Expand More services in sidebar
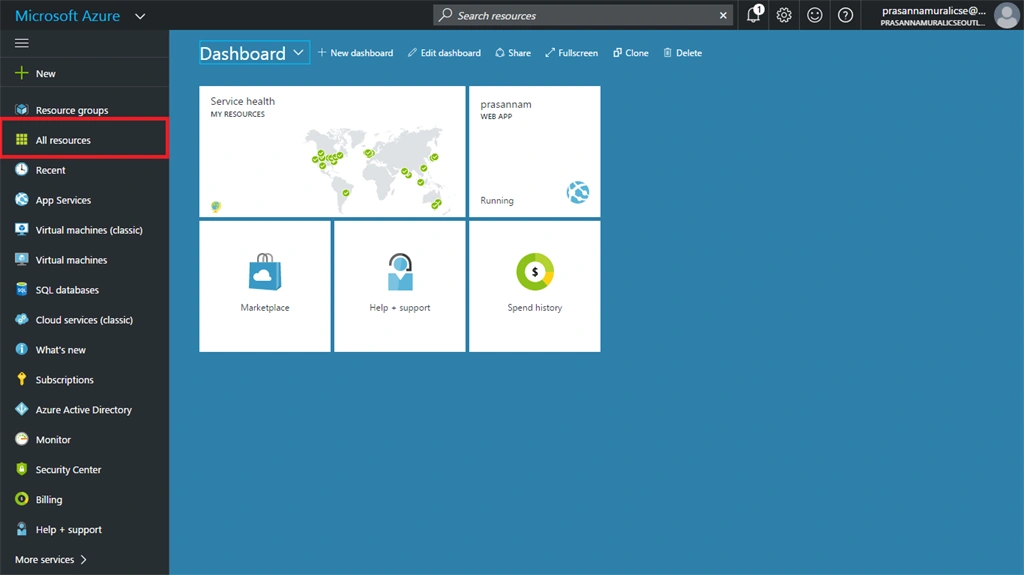Screen dimensions: 1024x575 pyautogui.click(x=51, y=559)
